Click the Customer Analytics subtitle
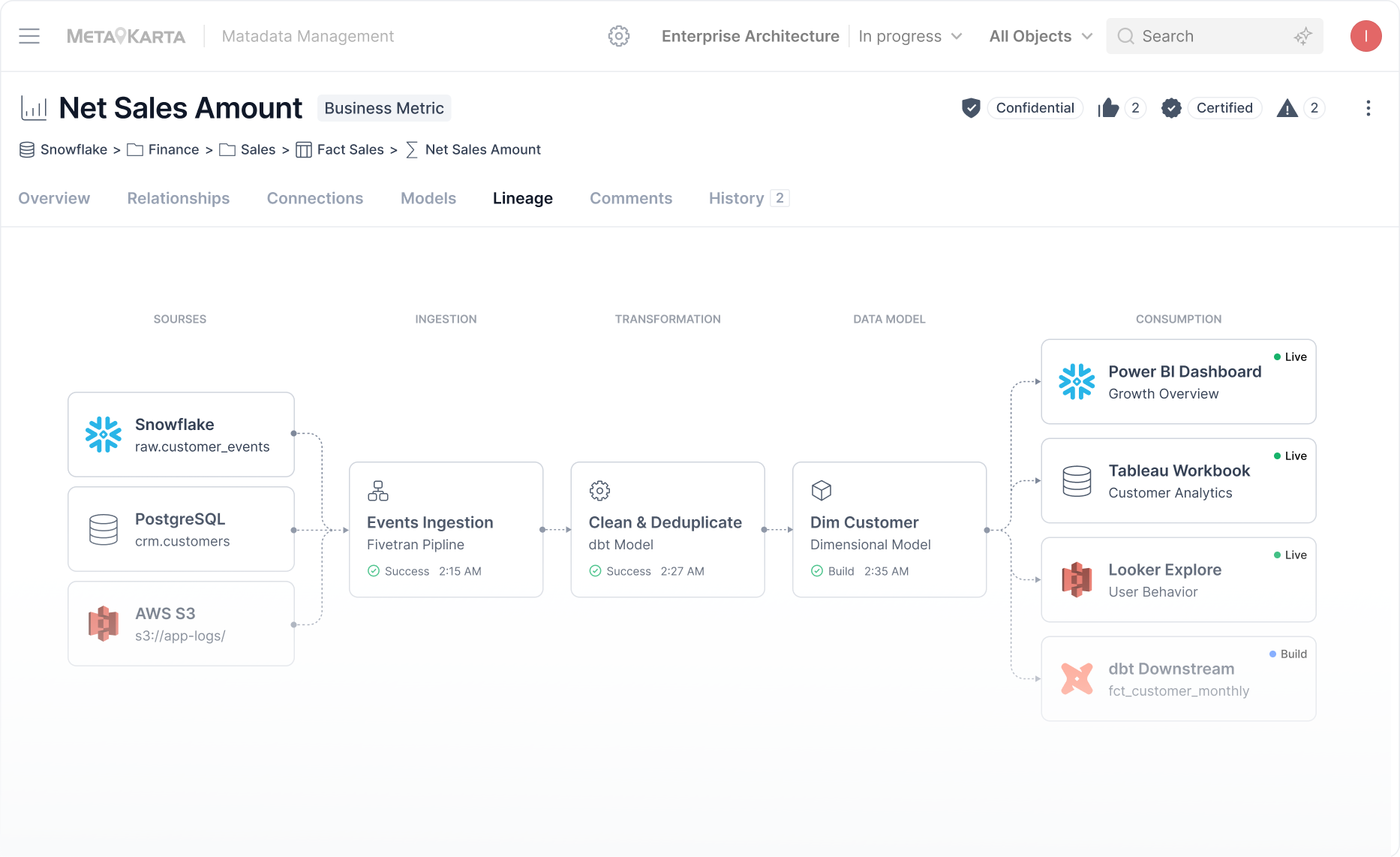1400x857 pixels. click(x=1170, y=492)
